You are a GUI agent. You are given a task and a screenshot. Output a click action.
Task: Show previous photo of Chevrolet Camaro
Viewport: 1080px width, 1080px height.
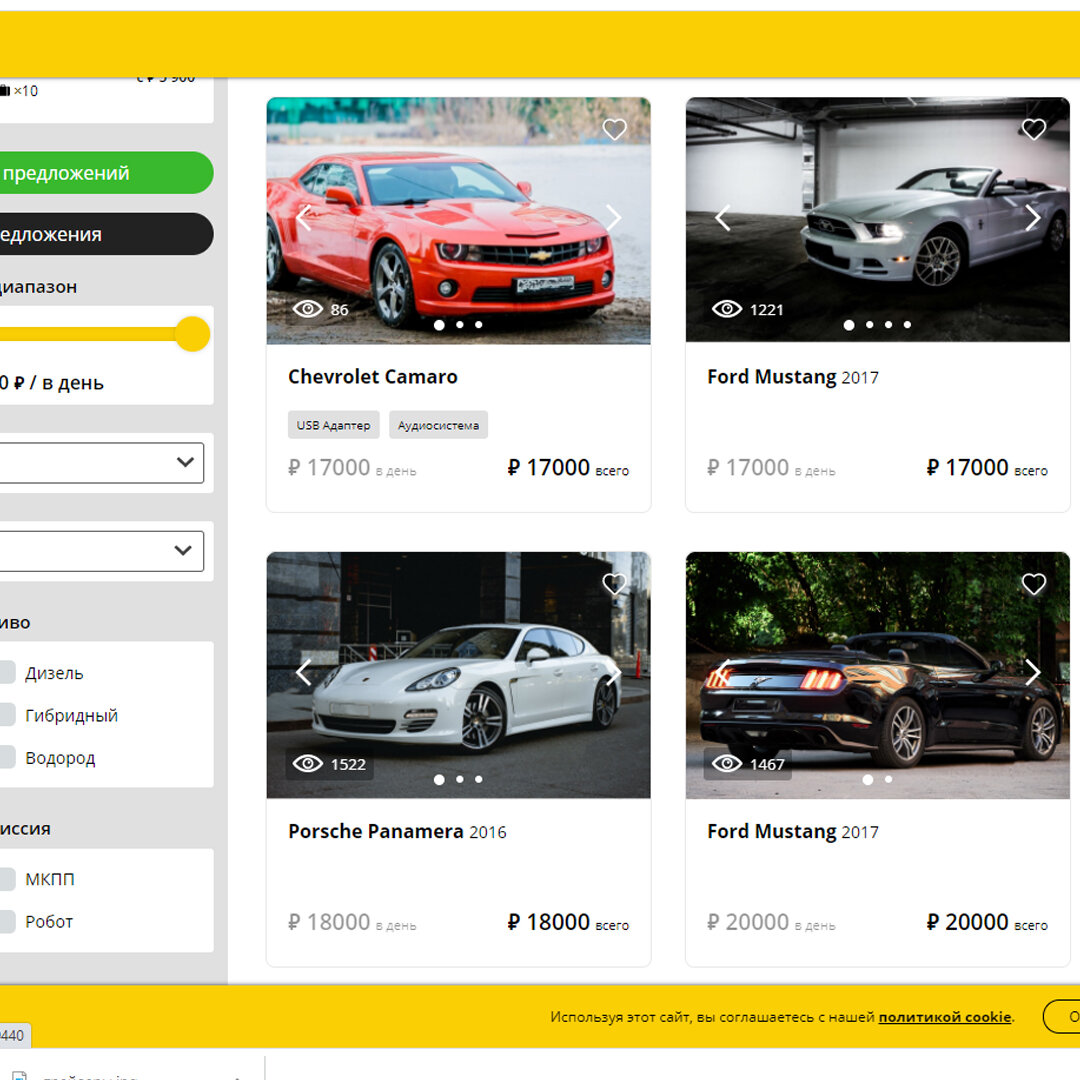(304, 218)
